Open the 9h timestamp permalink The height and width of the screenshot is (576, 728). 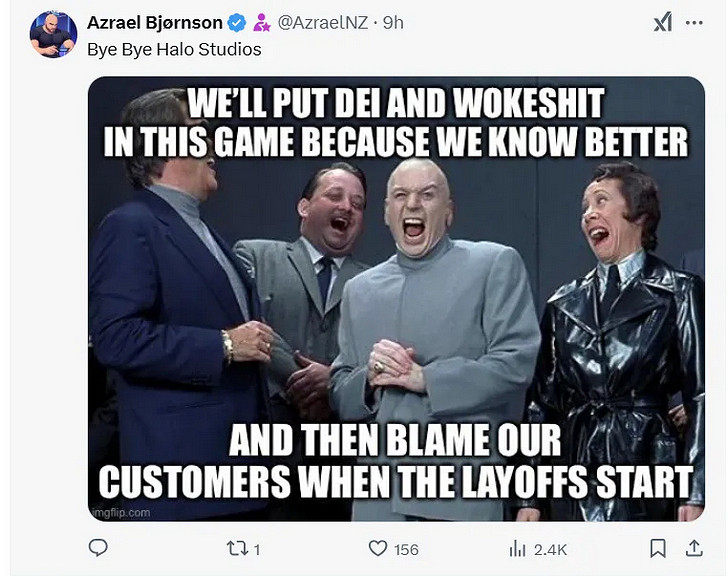tap(393, 22)
